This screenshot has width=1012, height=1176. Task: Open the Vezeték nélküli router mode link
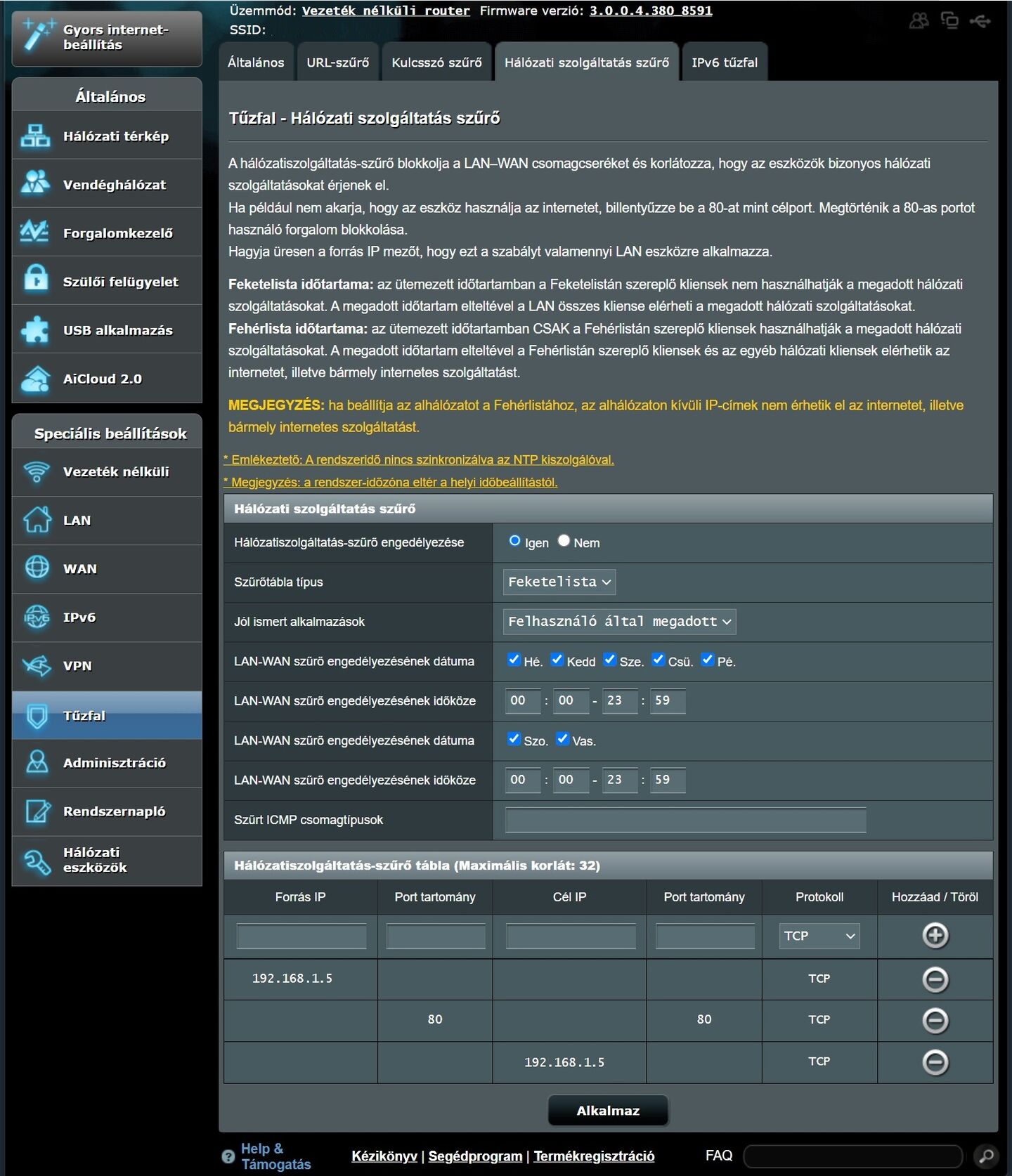tap(386, 11)
